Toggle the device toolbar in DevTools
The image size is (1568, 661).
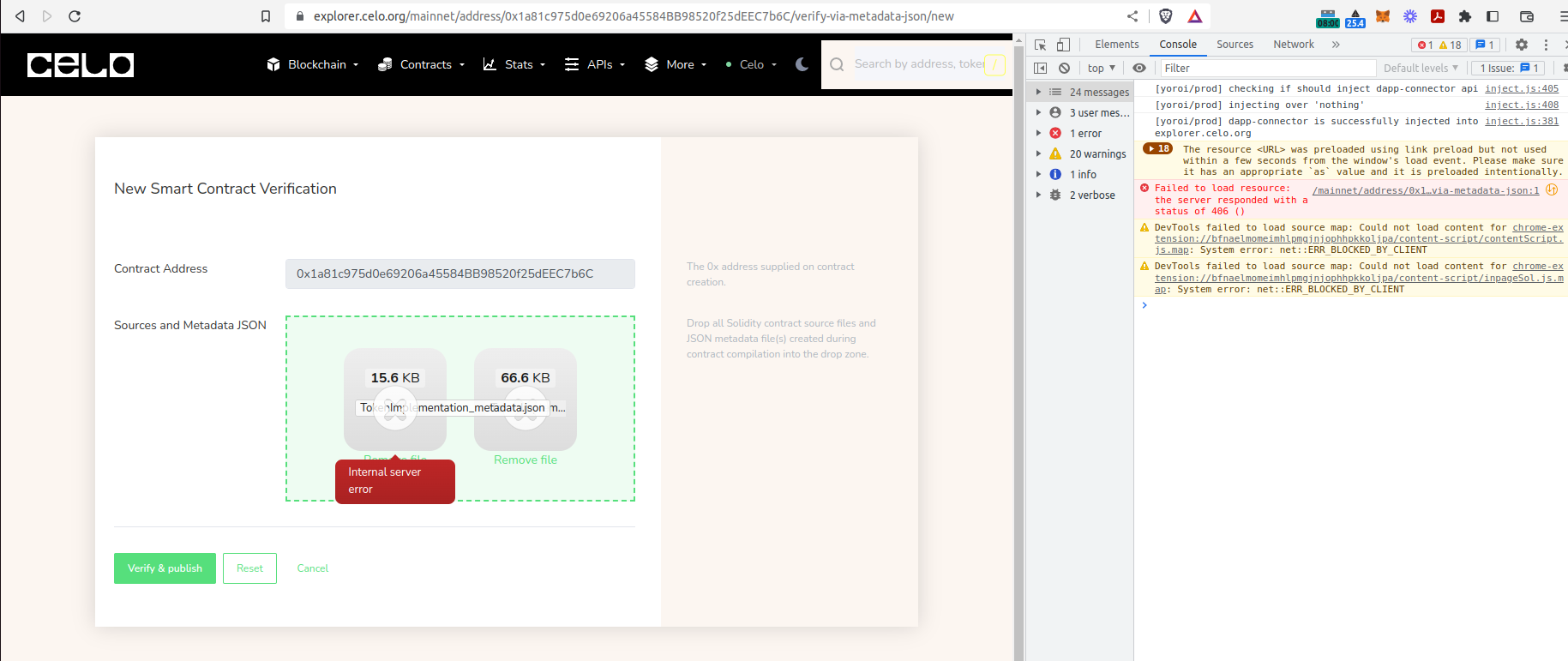tap(1063, 45)
